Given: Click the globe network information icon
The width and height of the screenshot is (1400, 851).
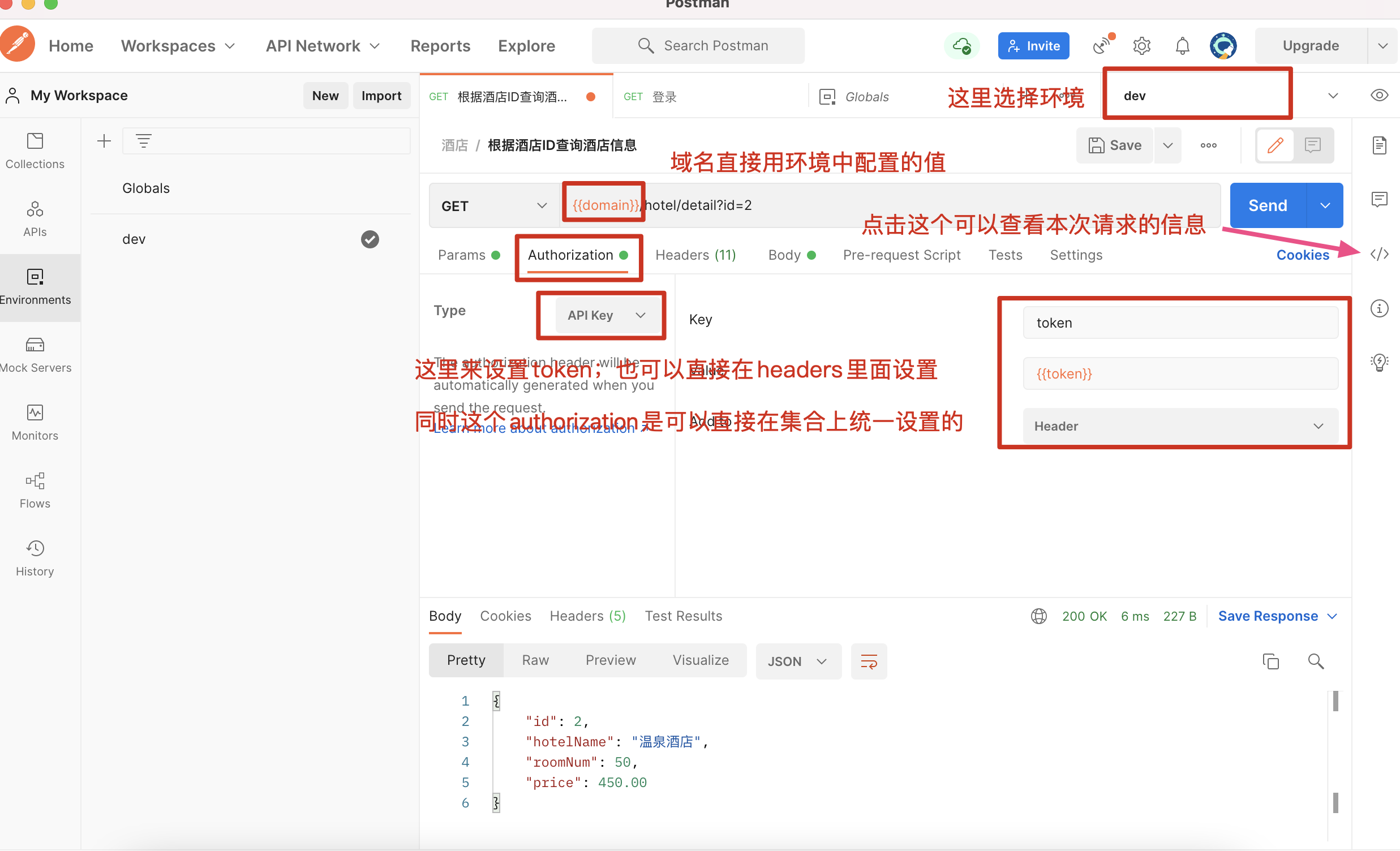Looking at the screenshot, I should (x=1038, y=616).
